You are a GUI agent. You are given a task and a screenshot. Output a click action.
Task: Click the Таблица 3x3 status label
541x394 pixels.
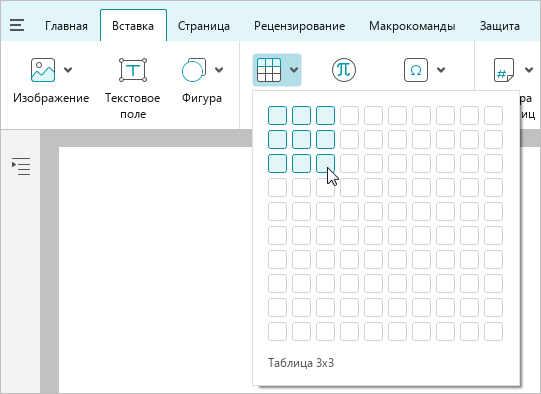[301, 363]
